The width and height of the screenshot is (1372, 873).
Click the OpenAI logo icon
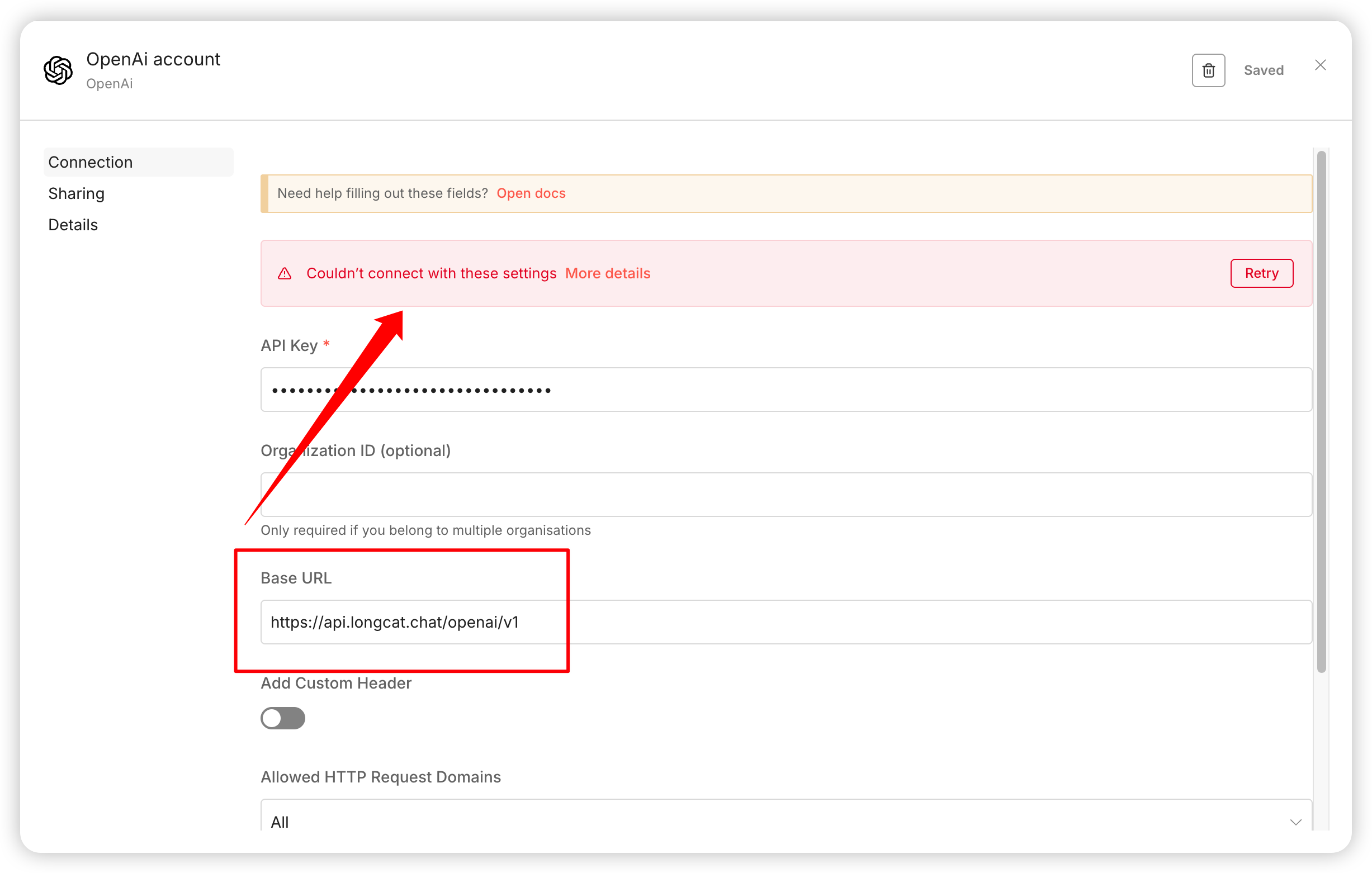click(x=58, y=70)
